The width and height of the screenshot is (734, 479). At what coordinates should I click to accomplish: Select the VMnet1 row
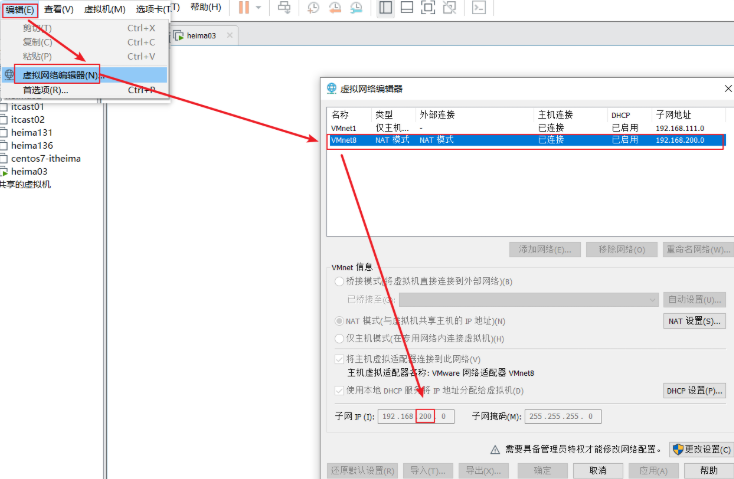tap(526, 128)
